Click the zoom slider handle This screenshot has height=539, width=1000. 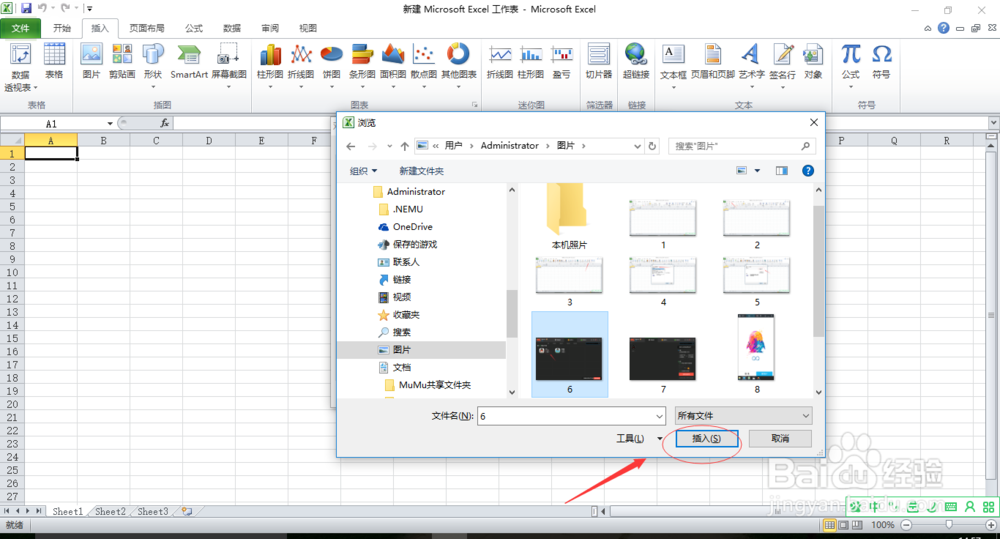[949, 524]
